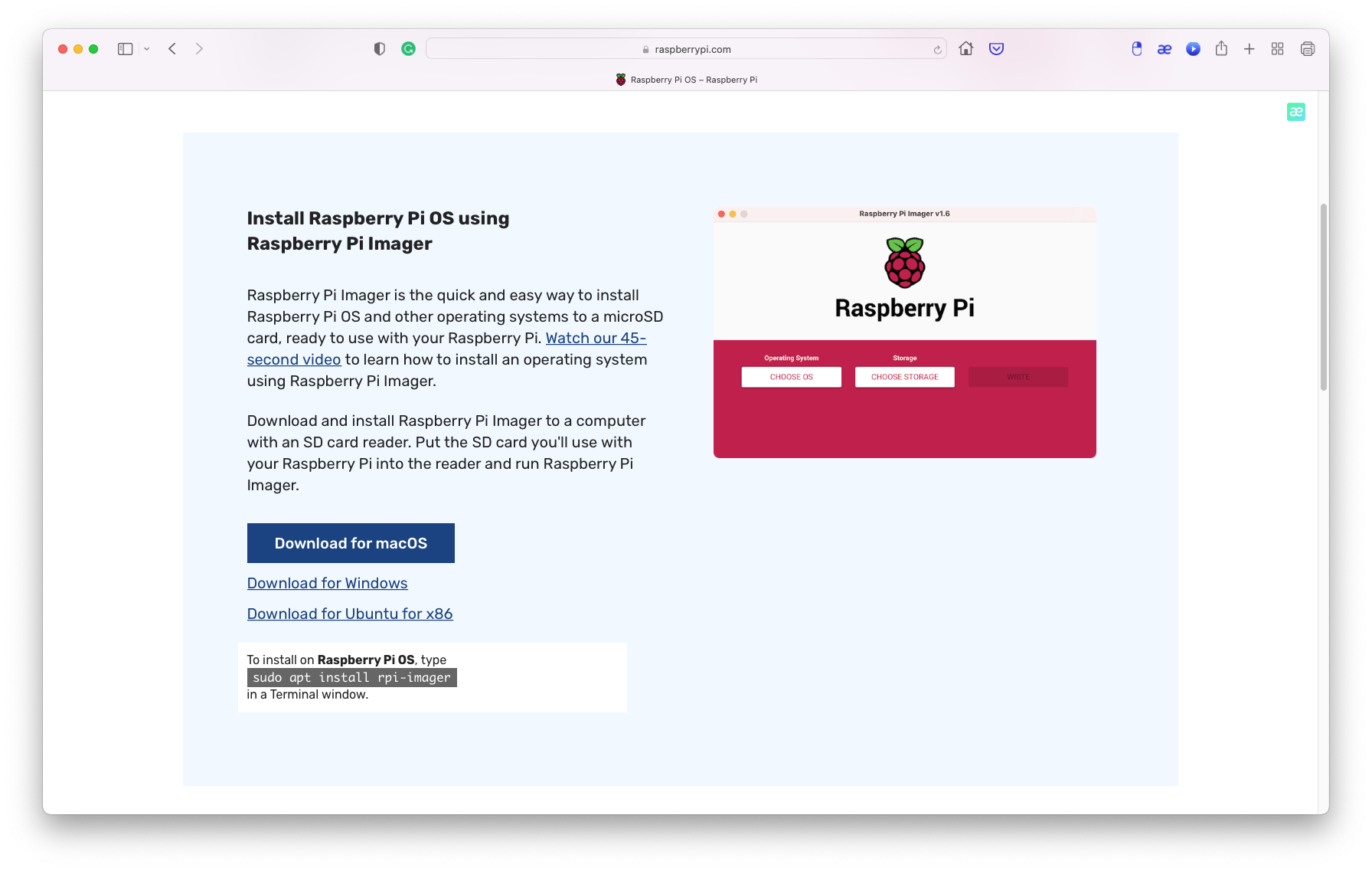Save page with the Pocket icon
Viewport: 1372px width, 871px height.
pos(996,49)
